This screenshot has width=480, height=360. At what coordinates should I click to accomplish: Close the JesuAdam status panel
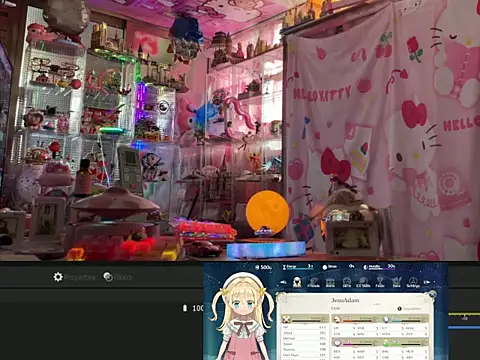click(432, 294)
